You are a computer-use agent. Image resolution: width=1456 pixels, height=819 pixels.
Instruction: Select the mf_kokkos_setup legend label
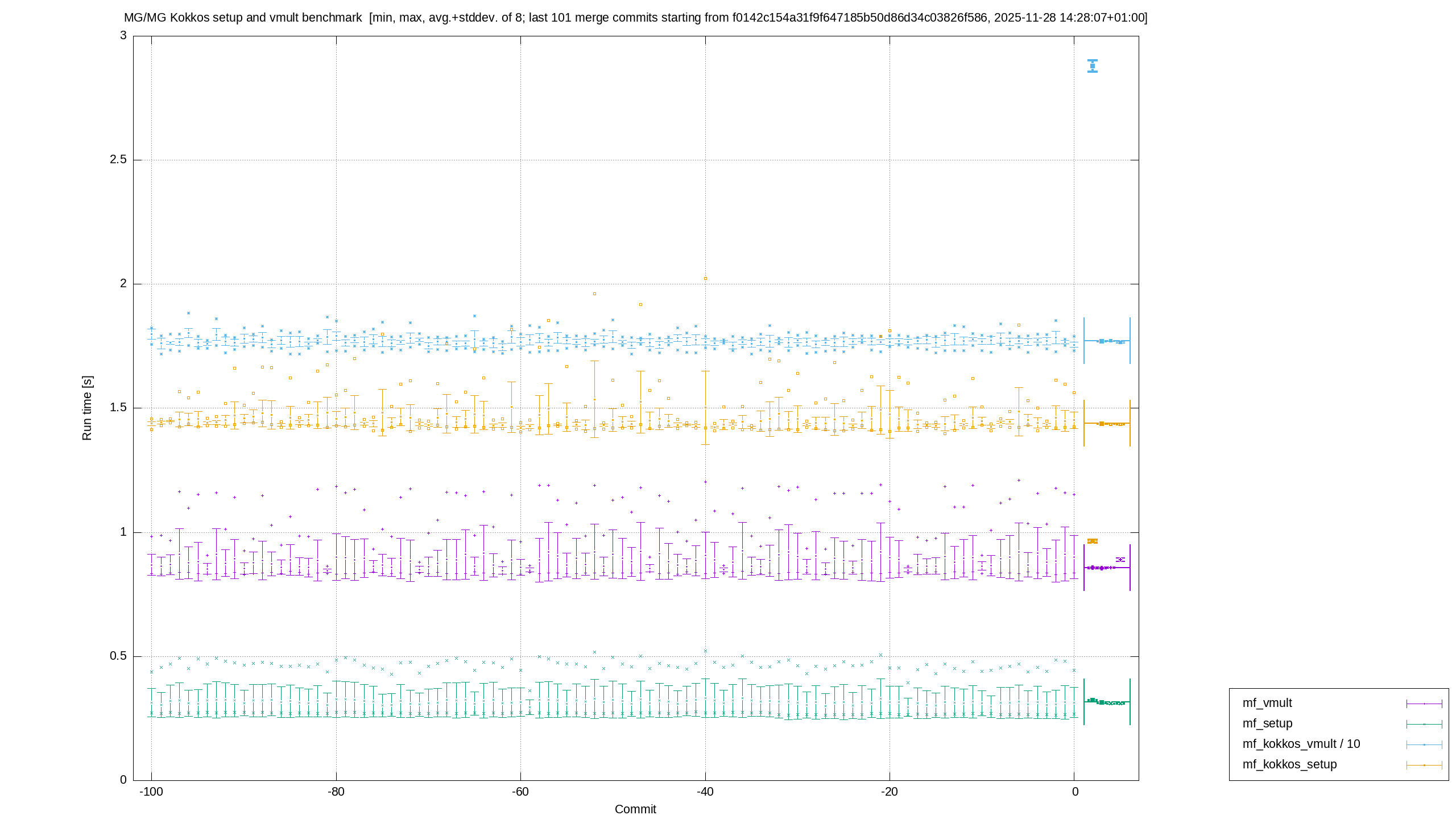click(1289, 764)
